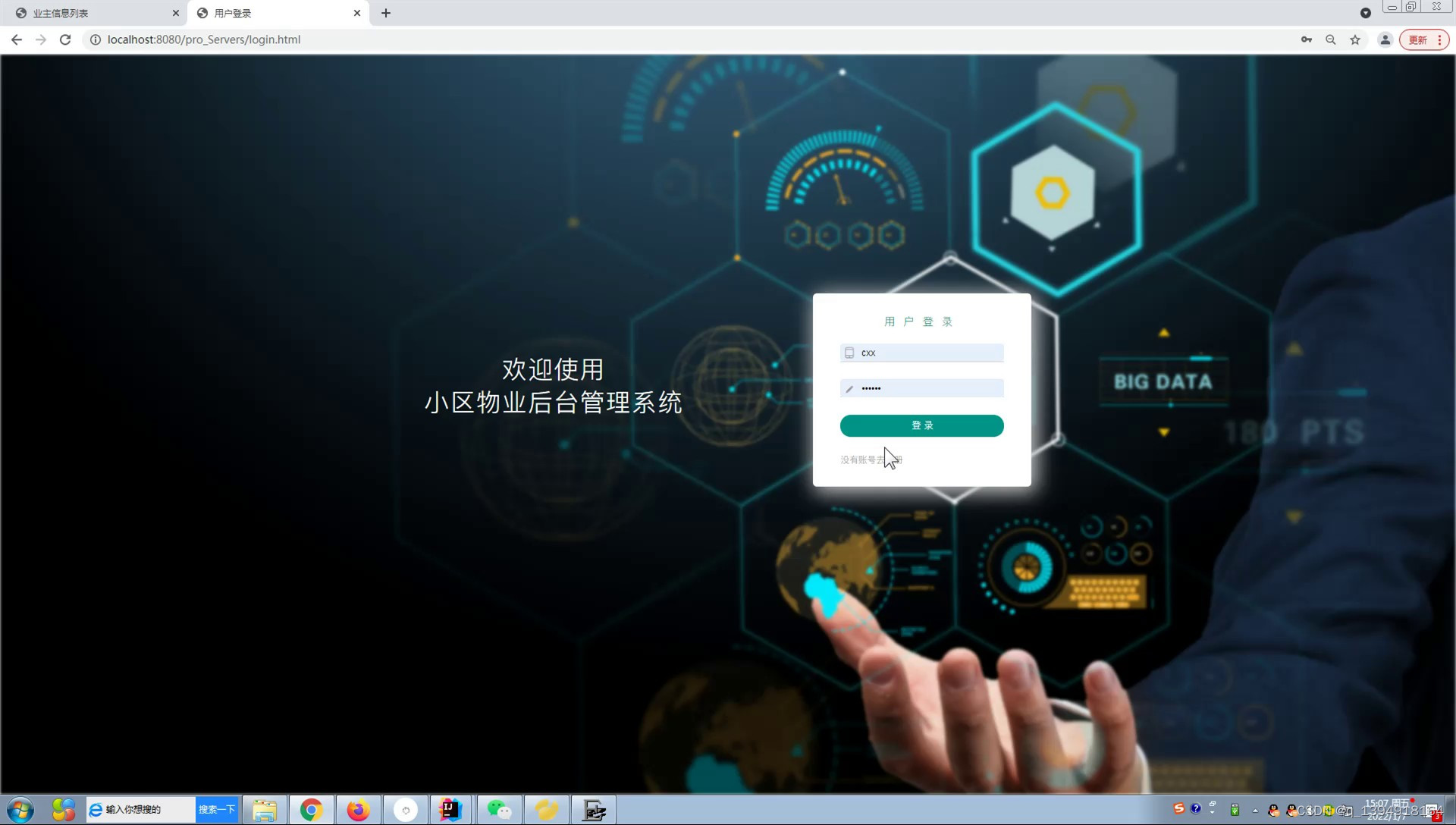Click the pencil icon in password field
This screenshot has width=1456, height=825.
tap(849, 389)
